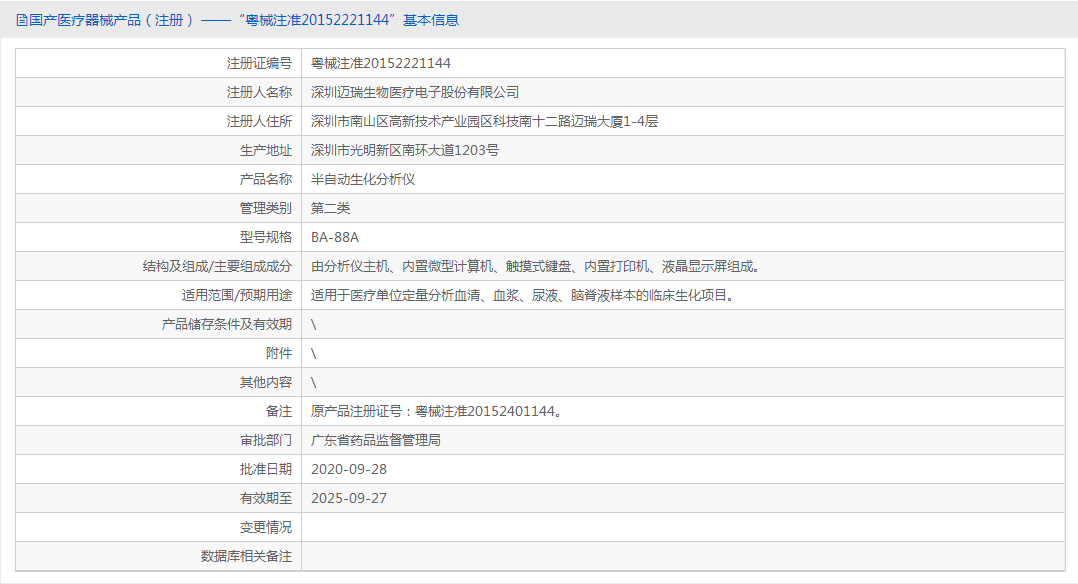The height and width of the screenshot is (584, 1078).
Task: Click the backslash value in the 产品储存条件及有效期 row
Action: pos(314,325)
